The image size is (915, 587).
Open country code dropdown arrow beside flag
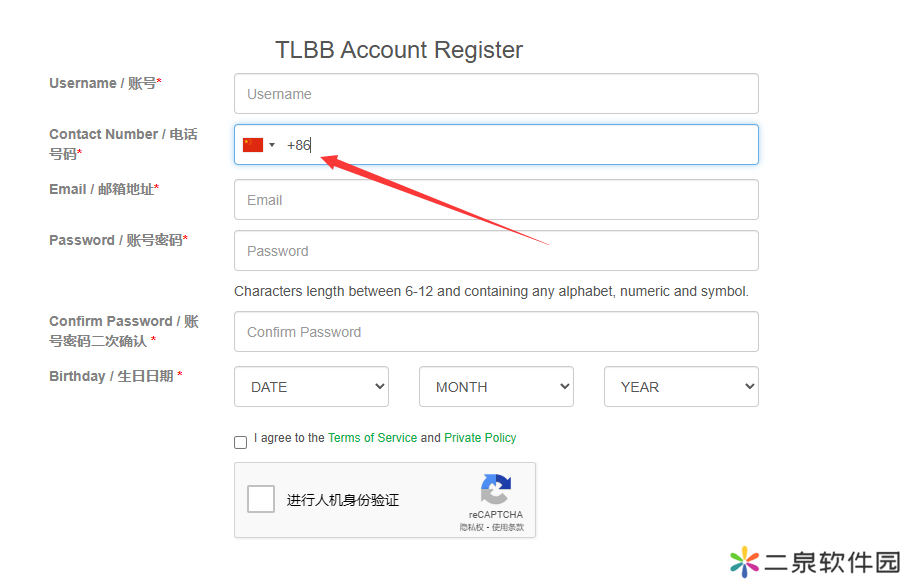tap(272, 145)
